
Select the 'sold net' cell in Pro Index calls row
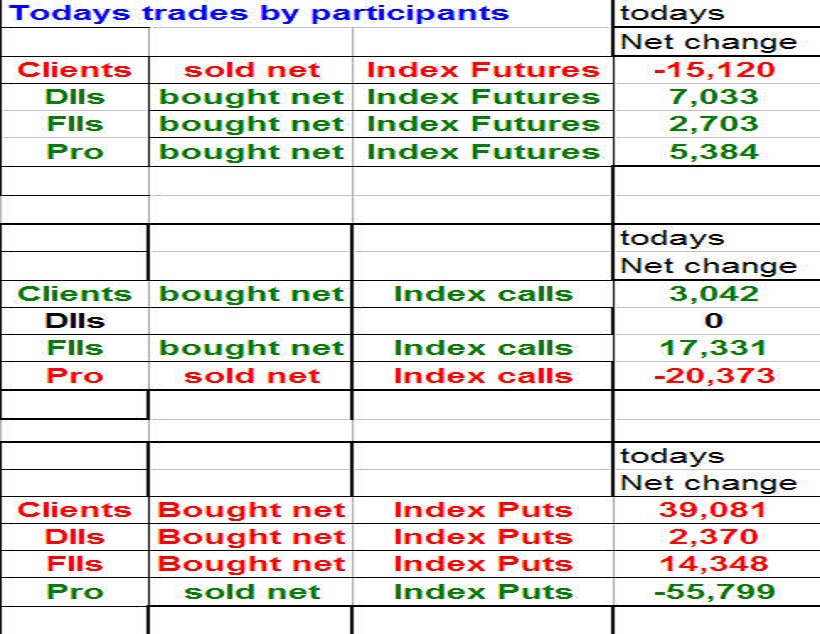click(x=251, y=376)
